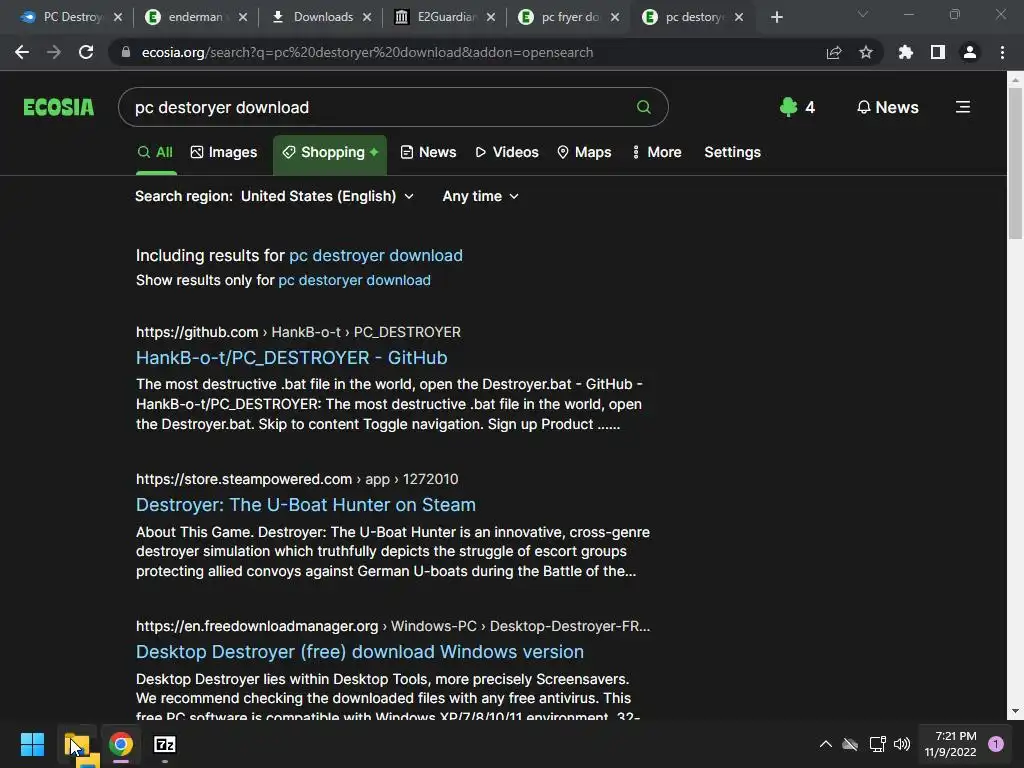The height and width of the screenshot is (768, 1024).
Task: Open clock showing 7:21 PM
Action: pyautogui.click(x=950, y=744)
